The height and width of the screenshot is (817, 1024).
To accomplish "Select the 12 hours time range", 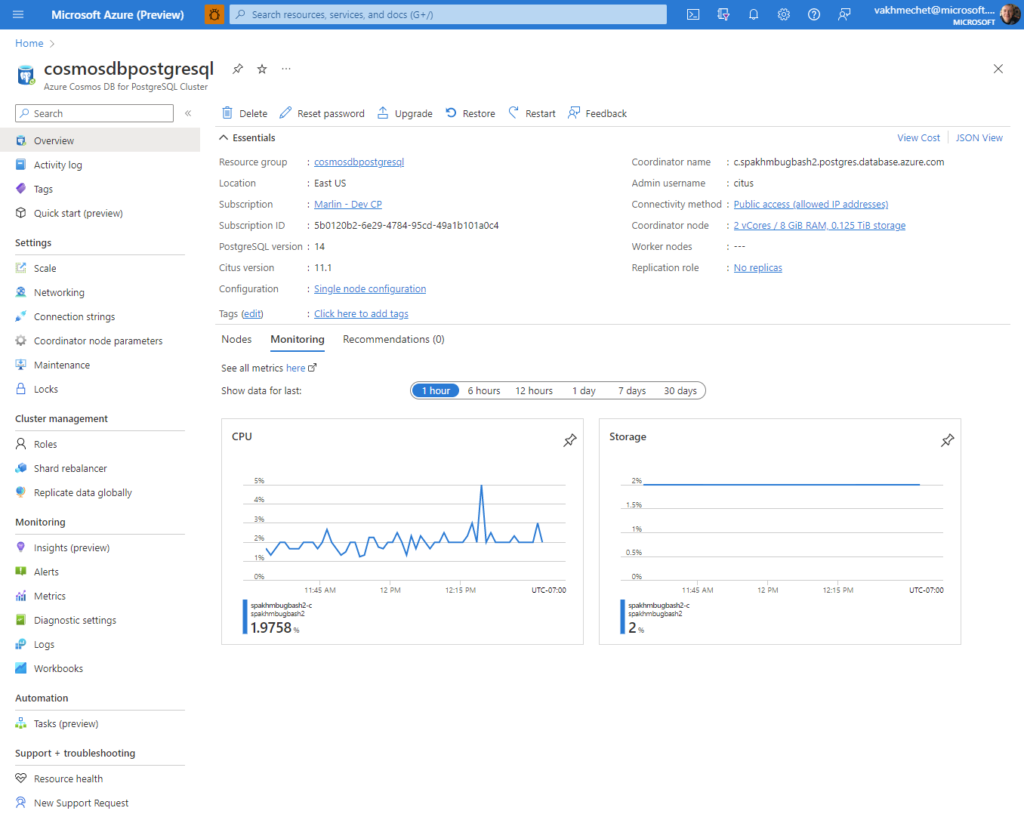I will [534, 391].
